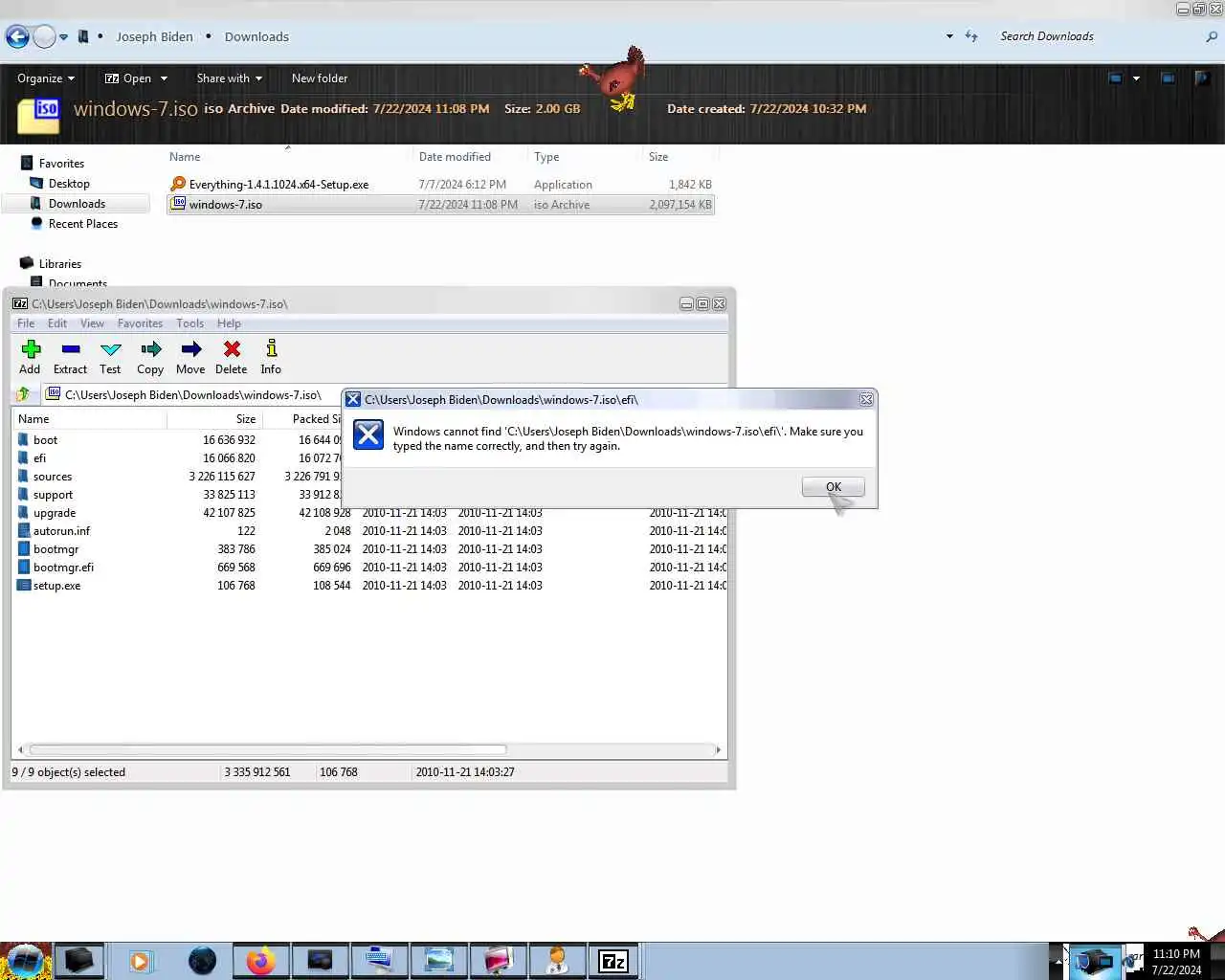Select autorun.inf in 7-Zip list

[61, 531]
